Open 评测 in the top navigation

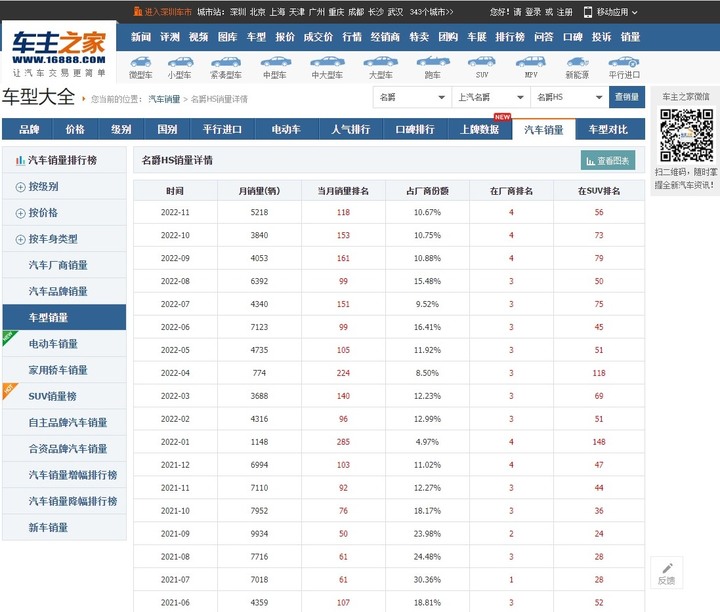(x=170, y=37)
